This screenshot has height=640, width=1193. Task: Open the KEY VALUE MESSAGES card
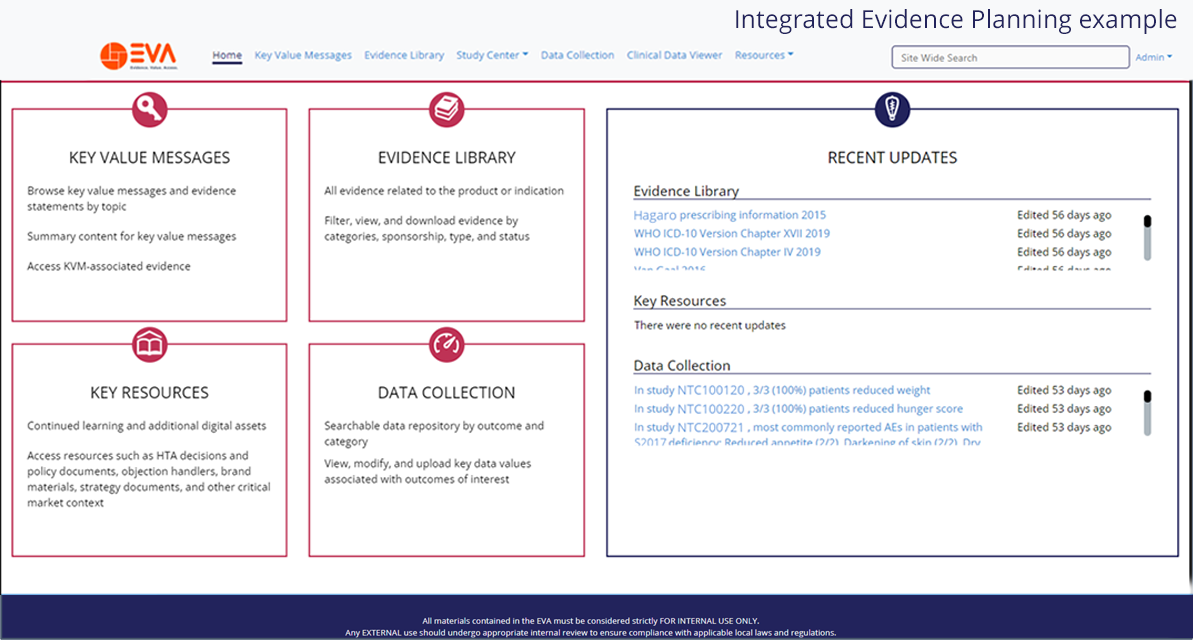coord(149,215)
